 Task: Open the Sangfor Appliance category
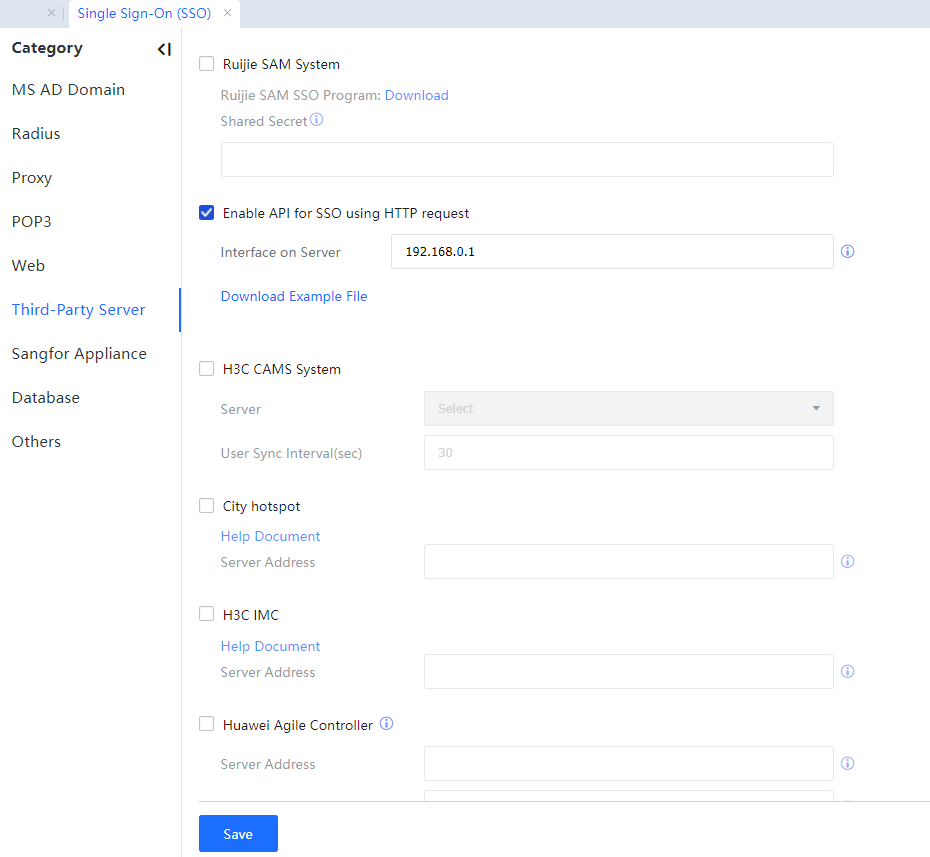(x=79, y=354)
